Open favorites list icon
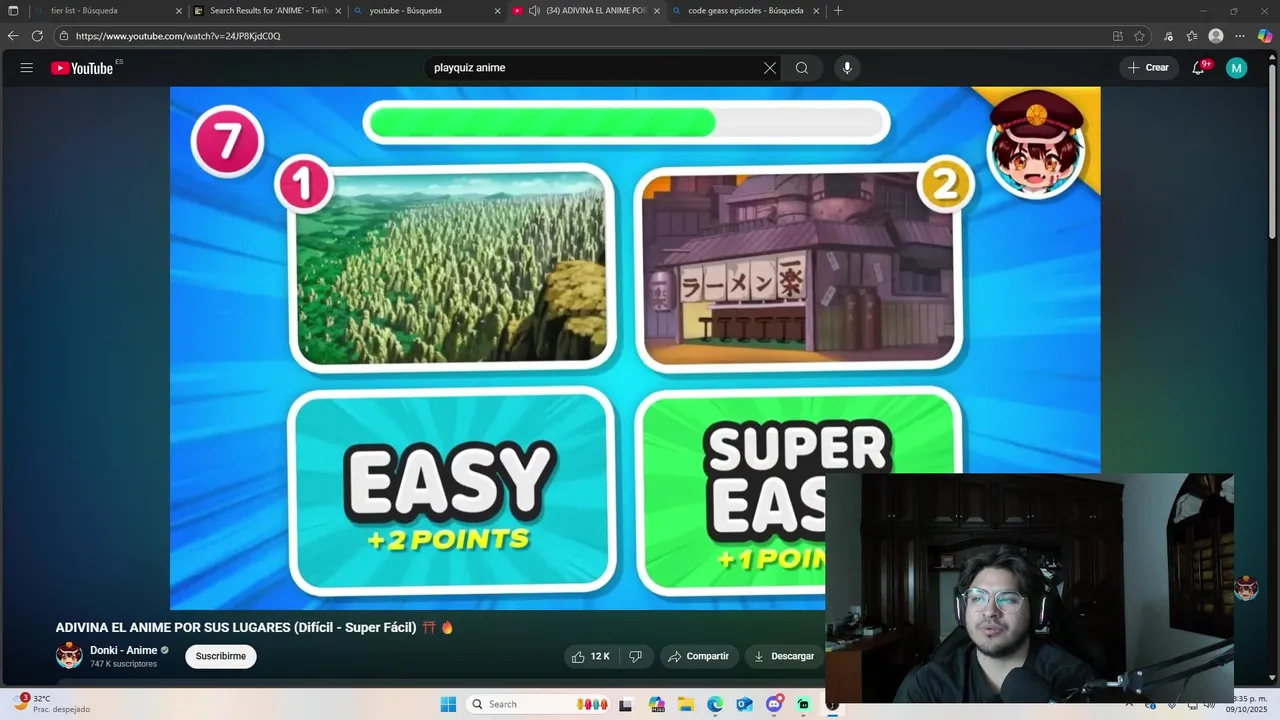Viewport: 1280px width, 720px height. pos(1192,36)
